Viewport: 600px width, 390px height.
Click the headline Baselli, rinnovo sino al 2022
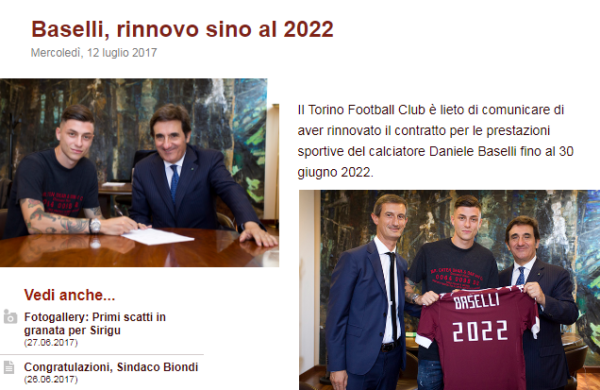tap(182, 29)
